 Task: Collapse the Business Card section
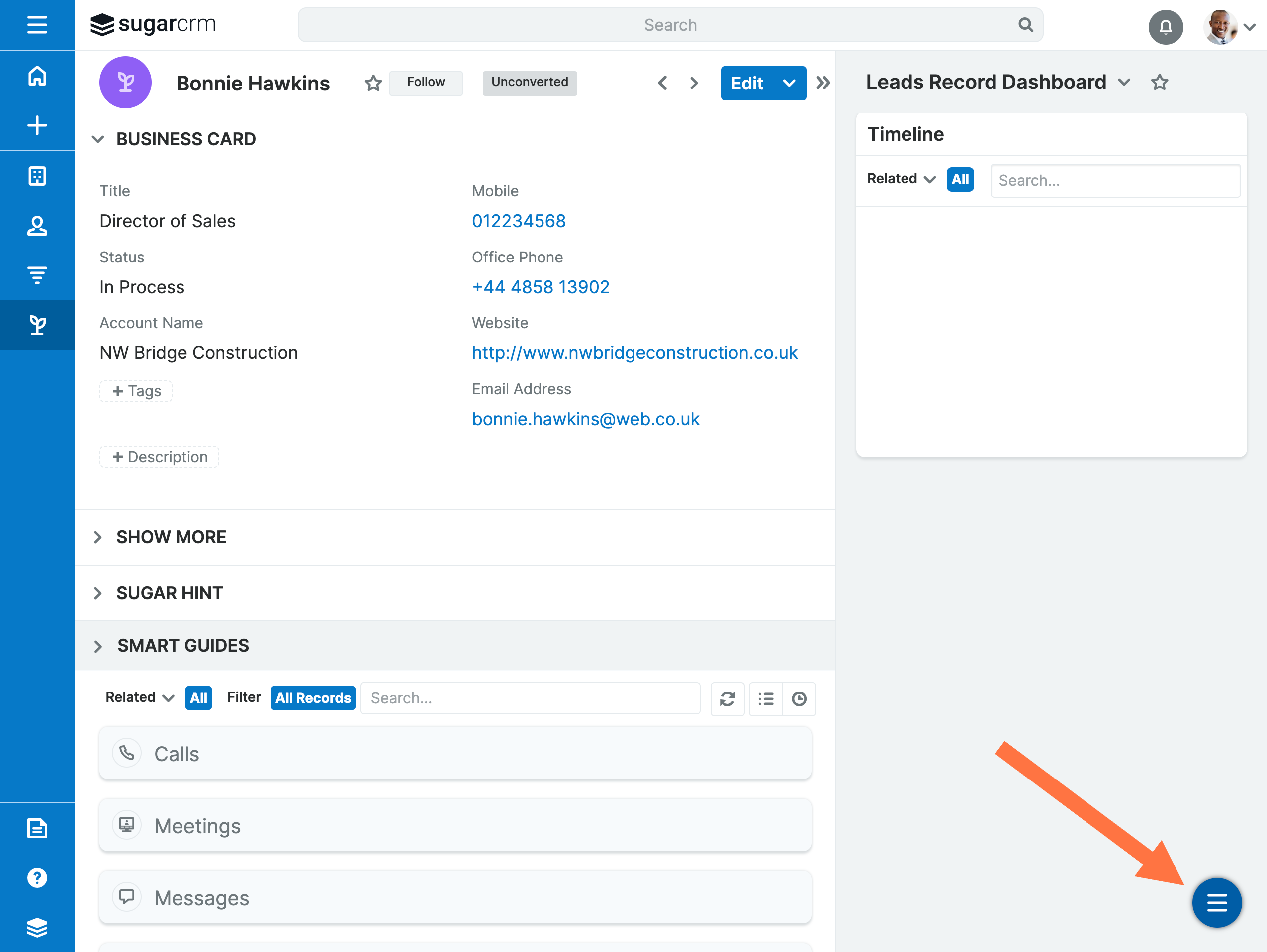[x=98, y=139]
